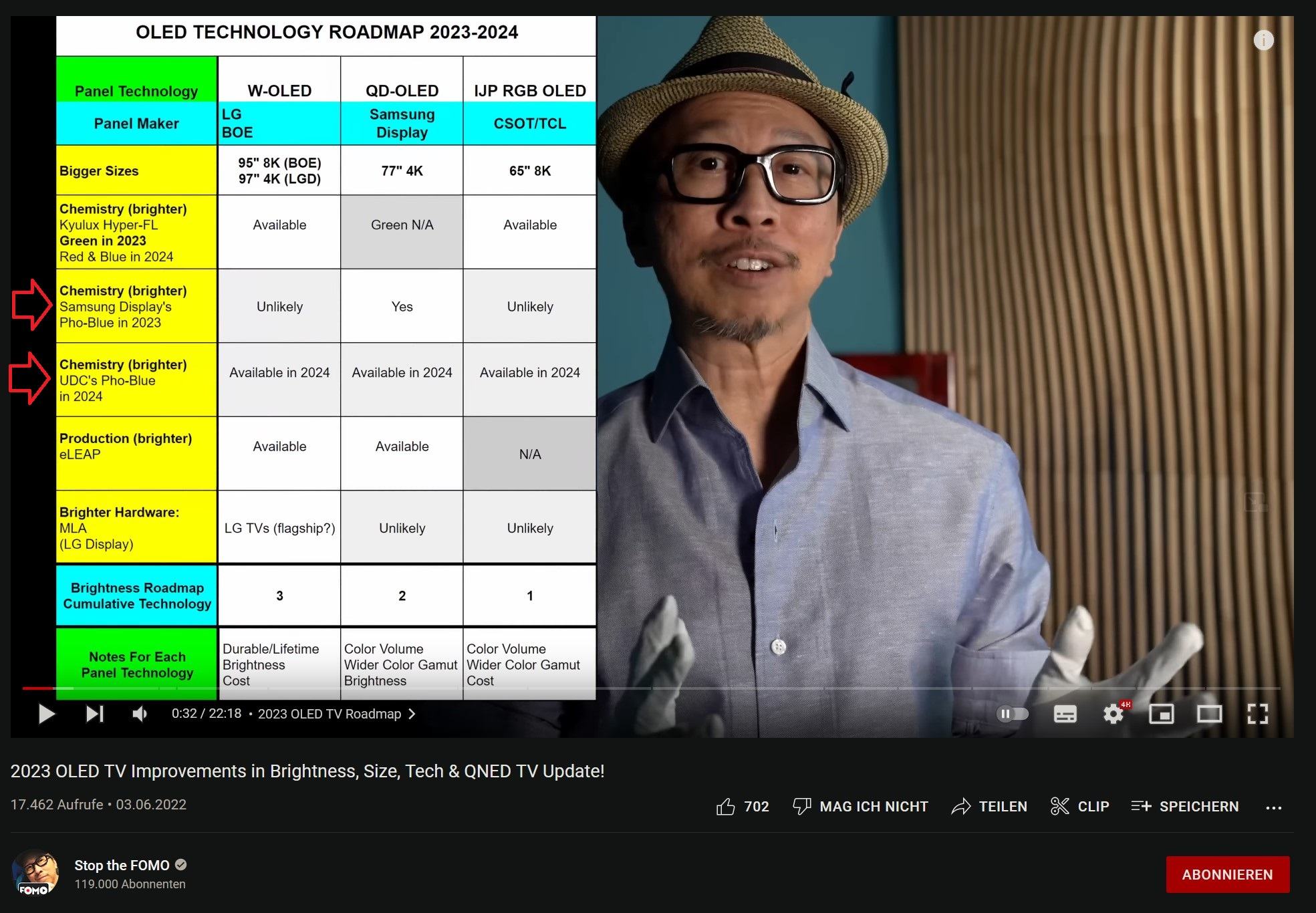Select the TEILEN share menu item
This screenshot has width=1316, height=913.
click(x=990, y=805)
